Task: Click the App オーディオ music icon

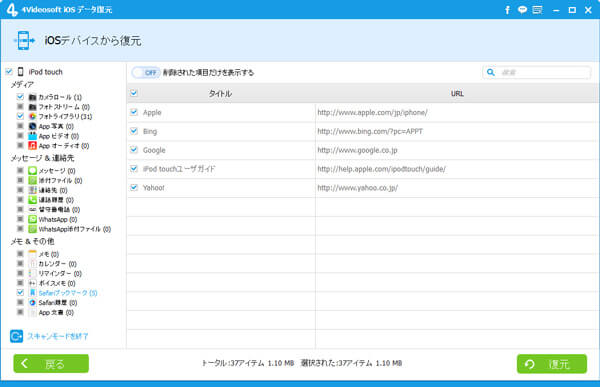Action: tap(33, 145)
